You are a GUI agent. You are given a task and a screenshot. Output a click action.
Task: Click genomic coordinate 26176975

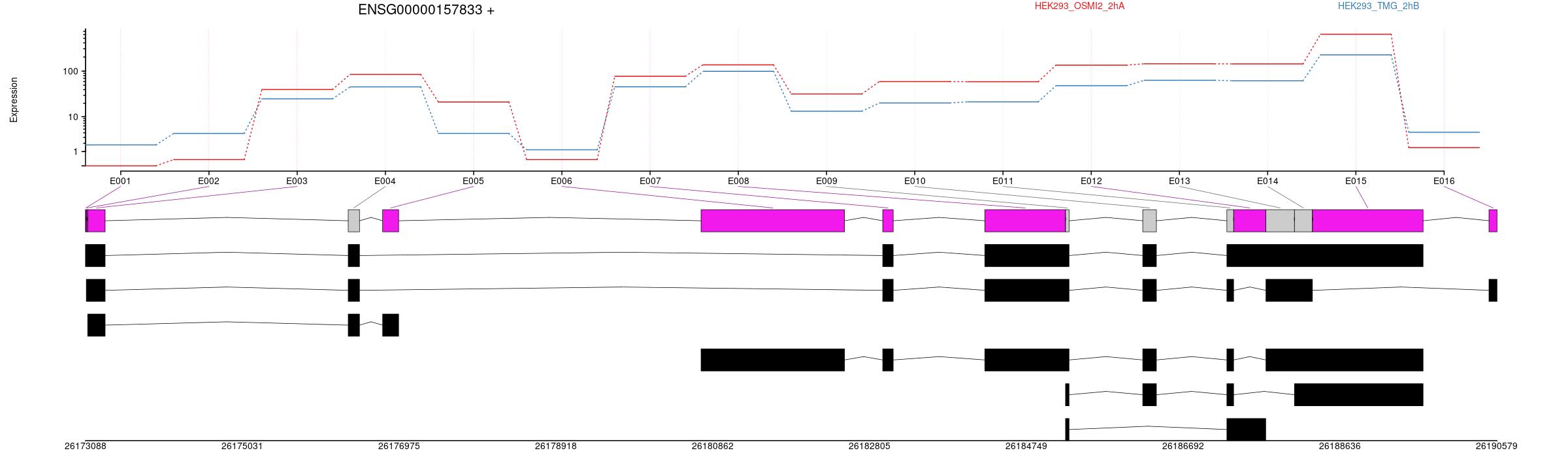click(x=399, y=447)
